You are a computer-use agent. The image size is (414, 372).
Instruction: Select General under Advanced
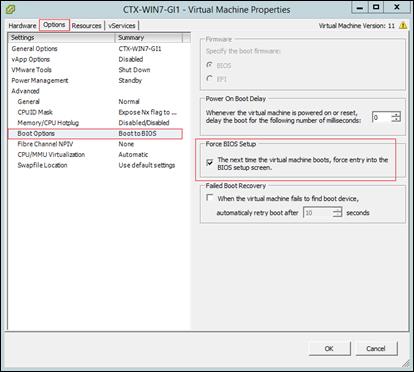(28, 102)
